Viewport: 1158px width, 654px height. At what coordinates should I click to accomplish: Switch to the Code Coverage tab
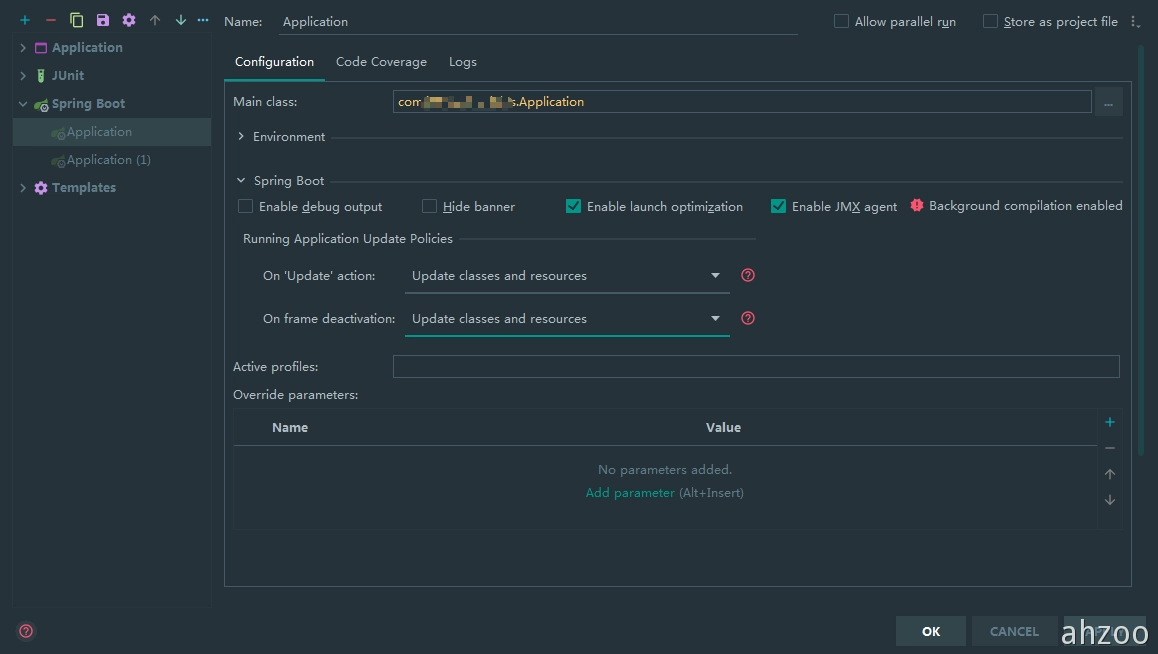(381, 62)
